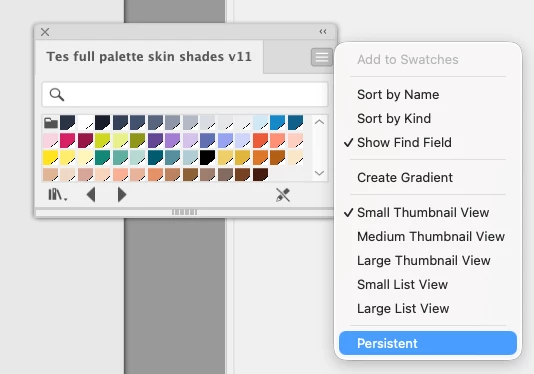Click Add to Swatches menu item
Image resolution: width=534 pixels, height=374 pixels.
pos(408,60)
